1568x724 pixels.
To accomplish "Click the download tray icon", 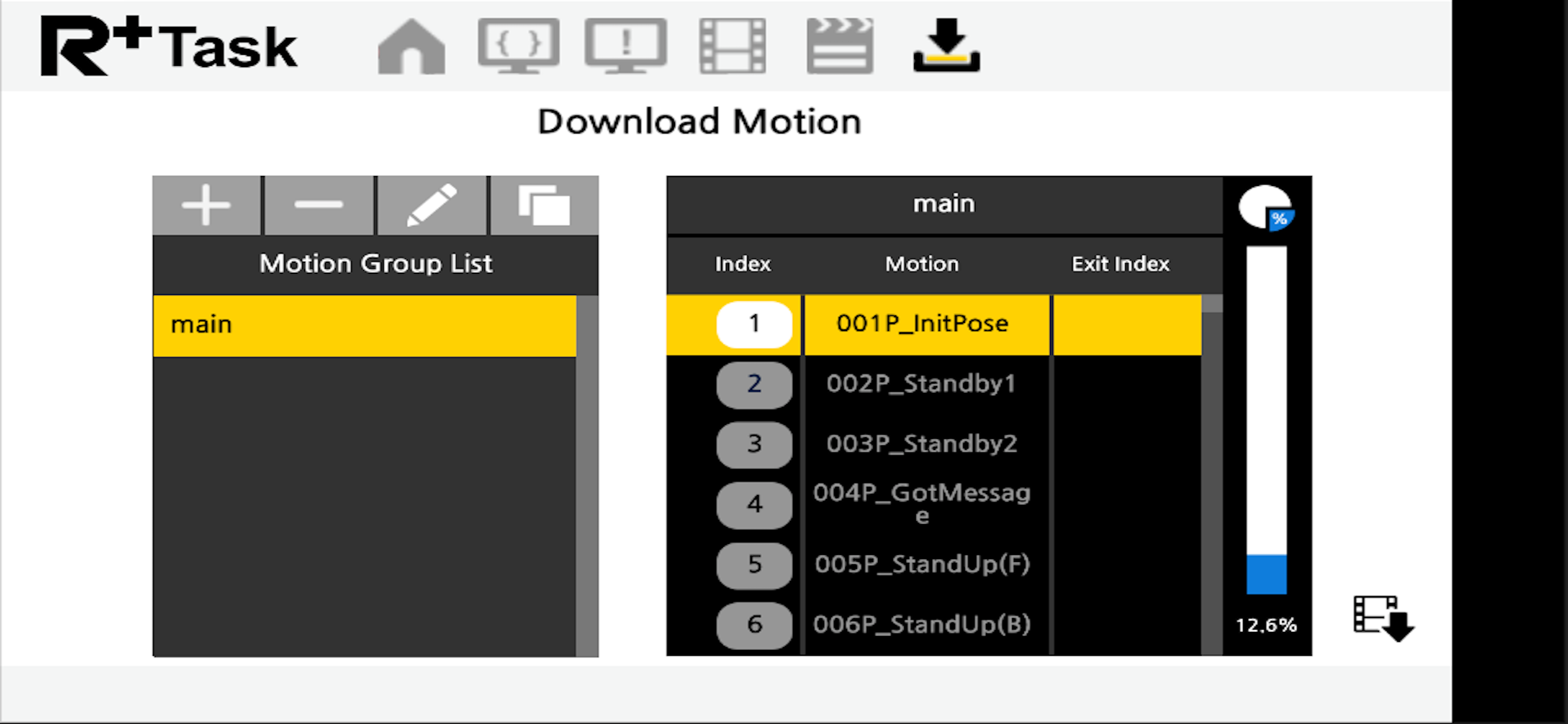I will click(946, 45).
